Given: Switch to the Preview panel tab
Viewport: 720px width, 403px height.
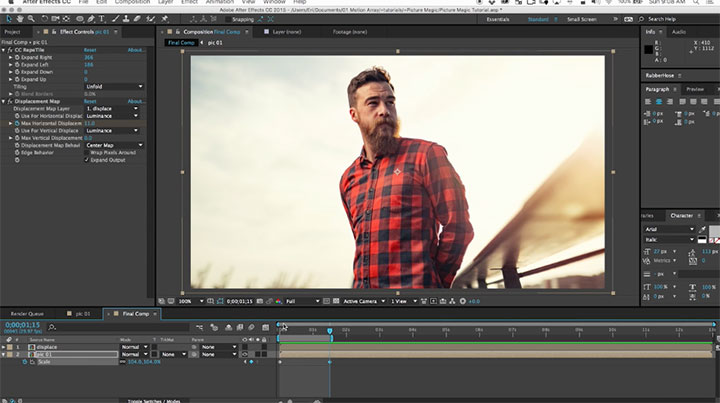Looking at the screenshot, I should [695, 90].
